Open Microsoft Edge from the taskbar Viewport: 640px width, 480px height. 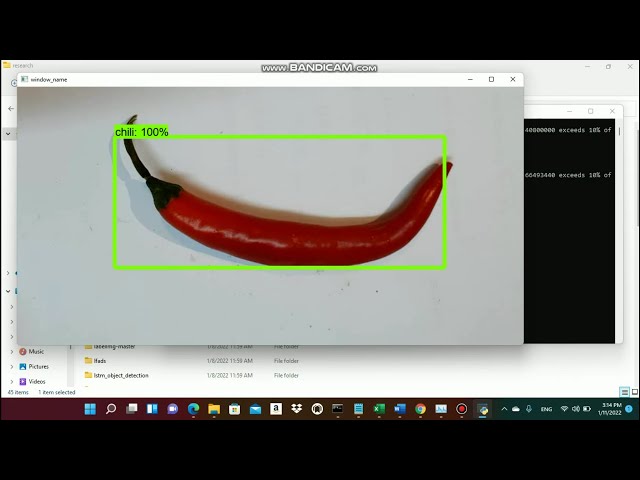(x=193, y=409)
